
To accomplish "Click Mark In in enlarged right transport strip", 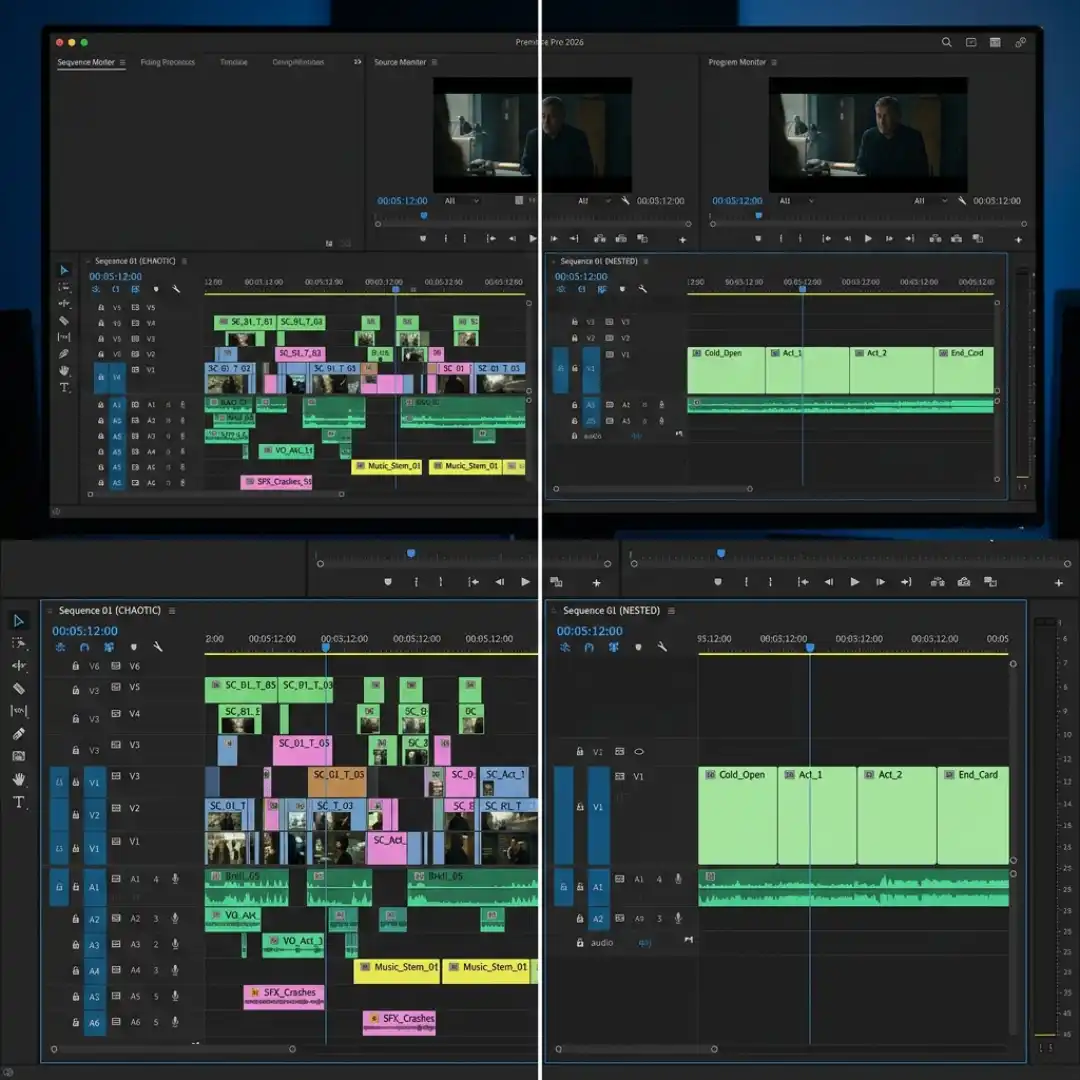I will pos(746,582).
